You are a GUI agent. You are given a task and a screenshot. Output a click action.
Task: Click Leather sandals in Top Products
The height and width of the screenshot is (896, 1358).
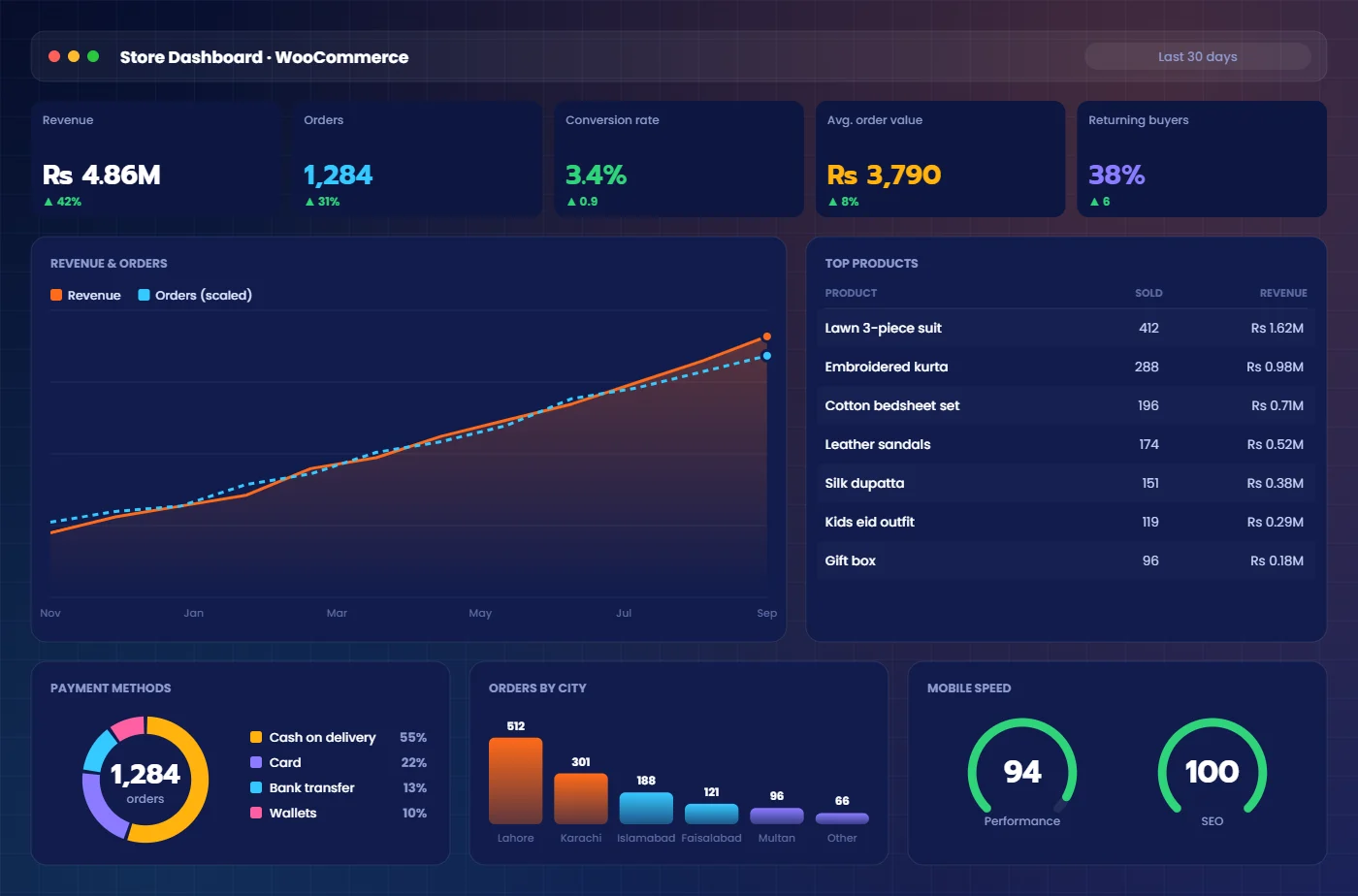coord(1066,444)
